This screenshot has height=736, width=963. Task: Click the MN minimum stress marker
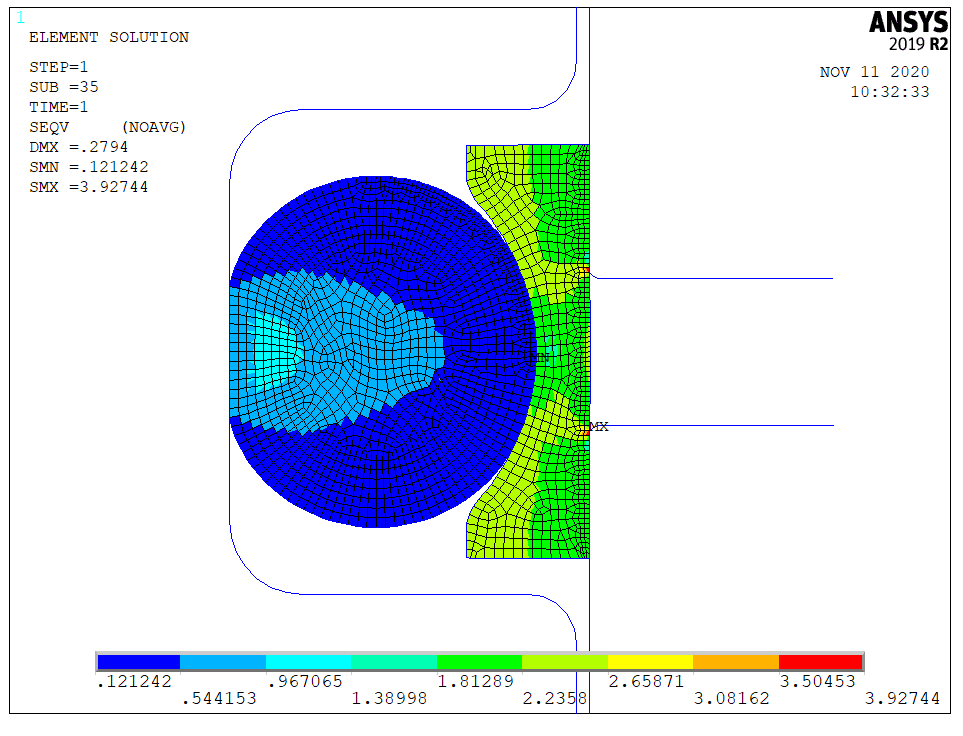click(x=538, y=357)
